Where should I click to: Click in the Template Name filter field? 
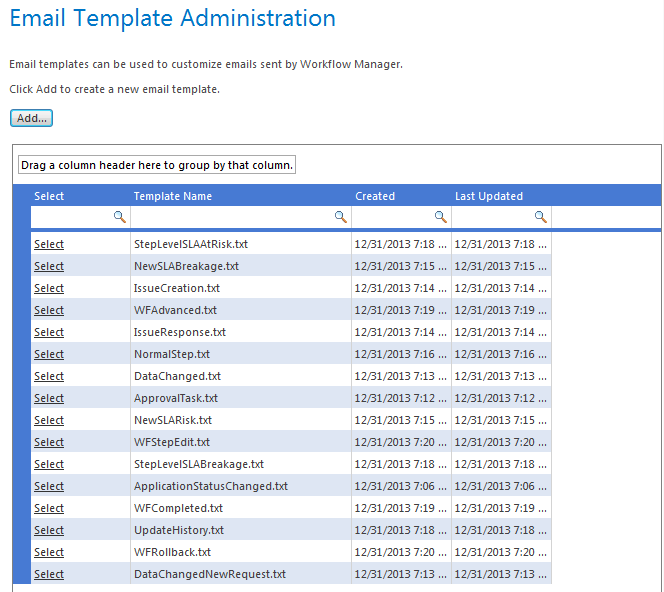click(x=233, y=217)
